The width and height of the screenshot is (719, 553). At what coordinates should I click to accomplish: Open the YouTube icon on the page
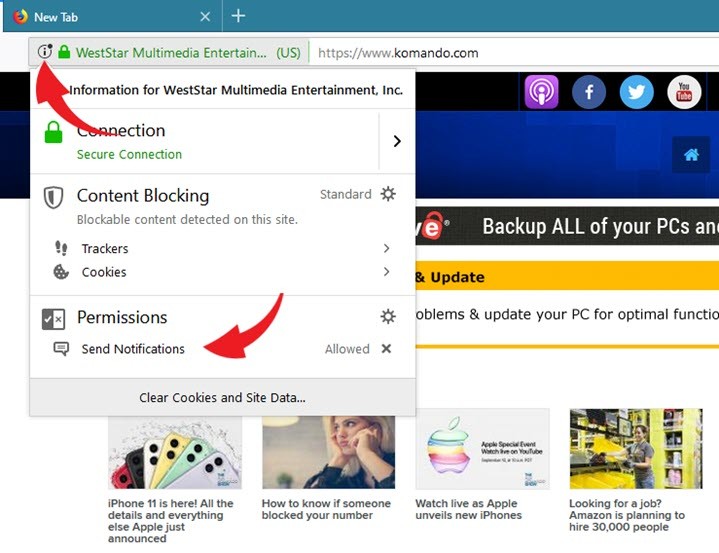(684, 92)
